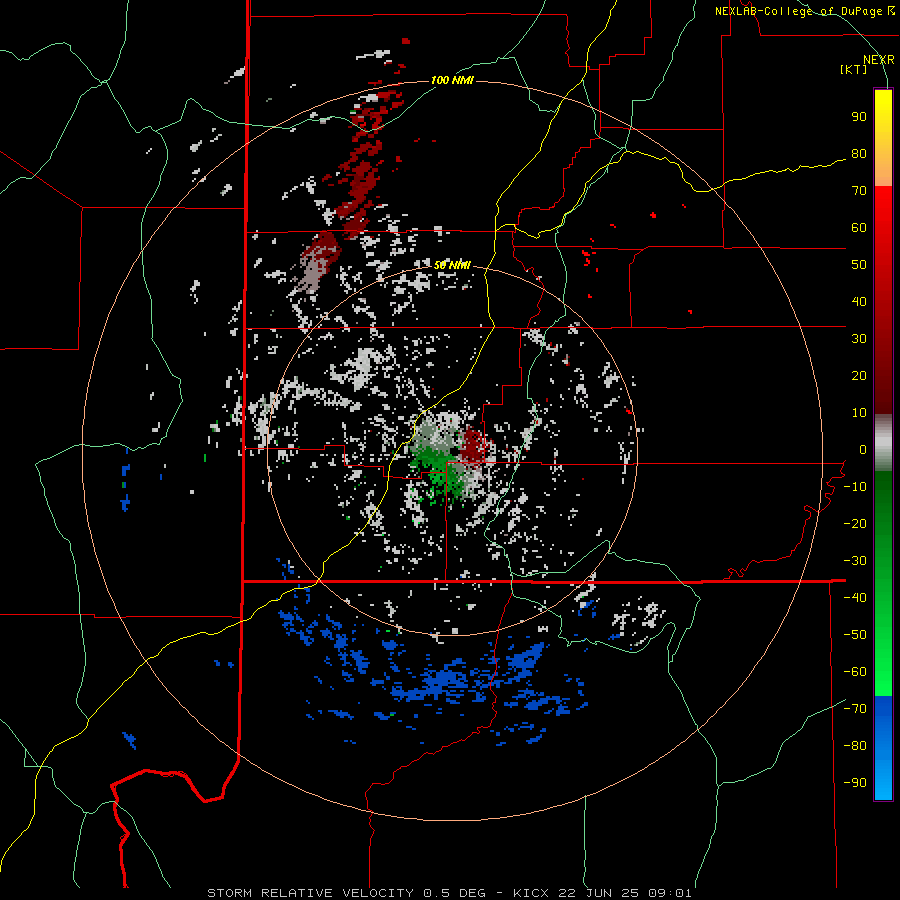Viewport: 900px width, 900px height.
Task: Click the 90 value on the velocity scale
Action: point(859,117)
